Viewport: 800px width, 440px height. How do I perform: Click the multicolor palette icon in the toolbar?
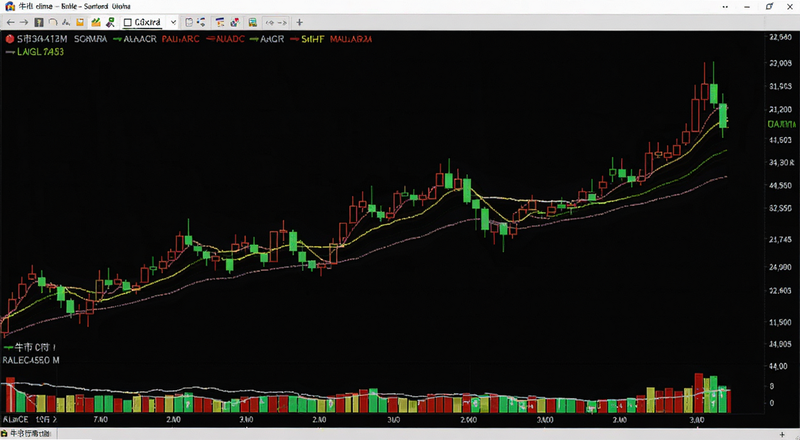click(235, 22)
